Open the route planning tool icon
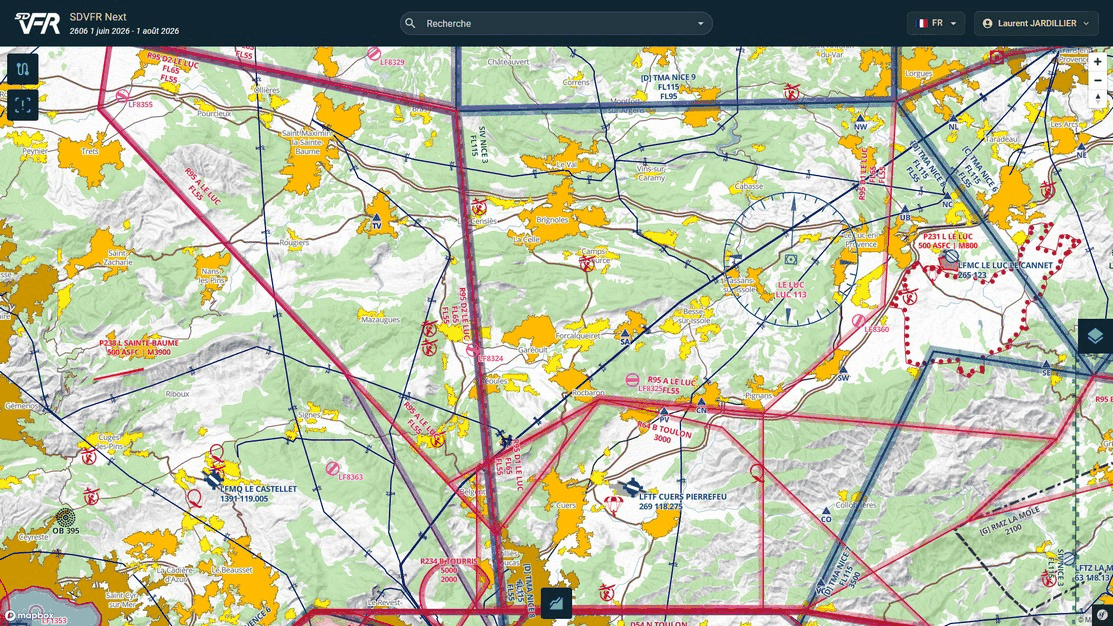Screen dimensions: 1113x626 (23, 69)
